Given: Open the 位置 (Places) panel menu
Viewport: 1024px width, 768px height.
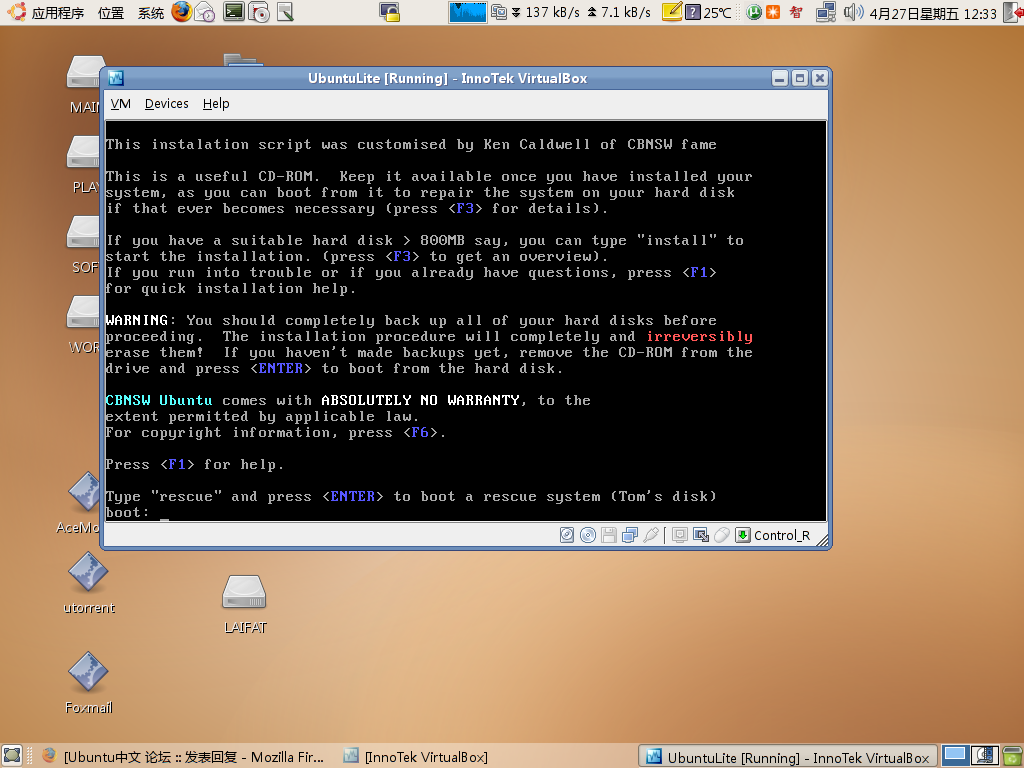Looking at the screenshot, I should click(x=111, y=12).
